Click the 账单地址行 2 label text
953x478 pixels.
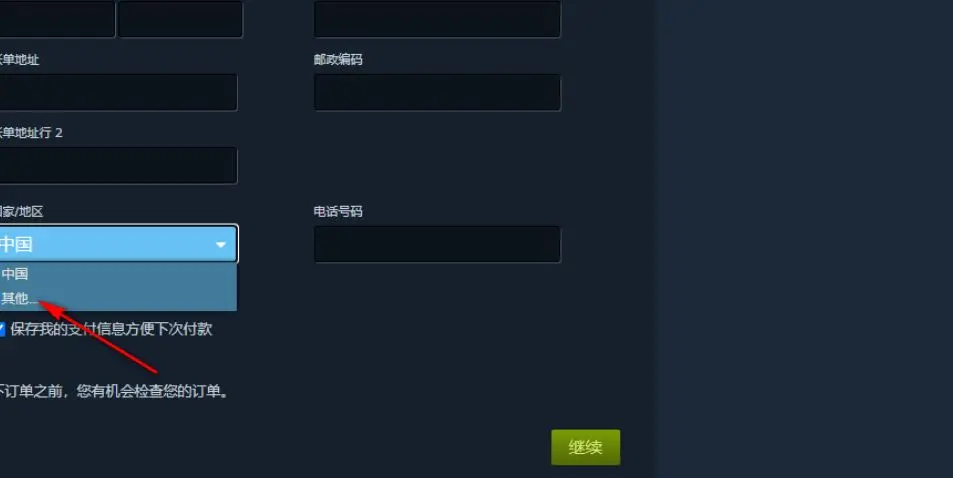31,133
